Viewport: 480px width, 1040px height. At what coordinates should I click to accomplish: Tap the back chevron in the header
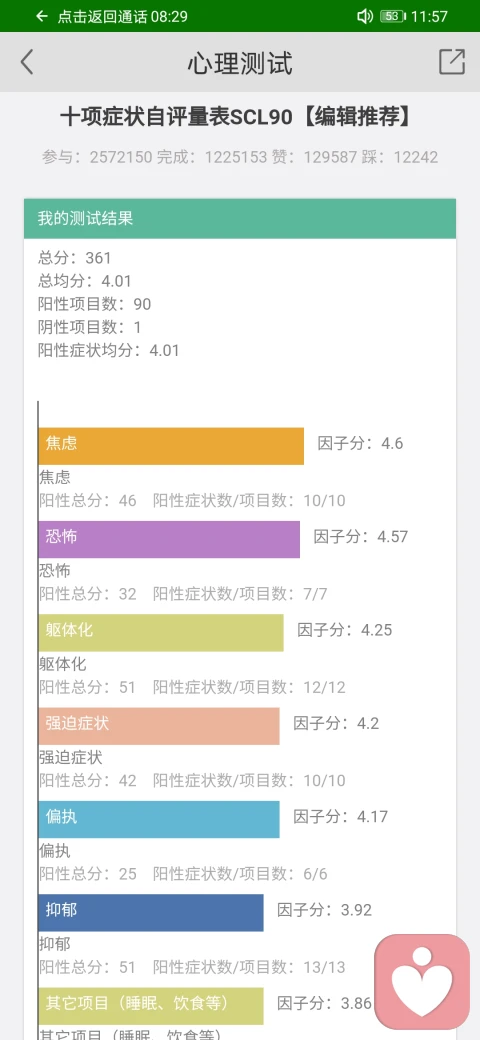(x=27, y=62)
